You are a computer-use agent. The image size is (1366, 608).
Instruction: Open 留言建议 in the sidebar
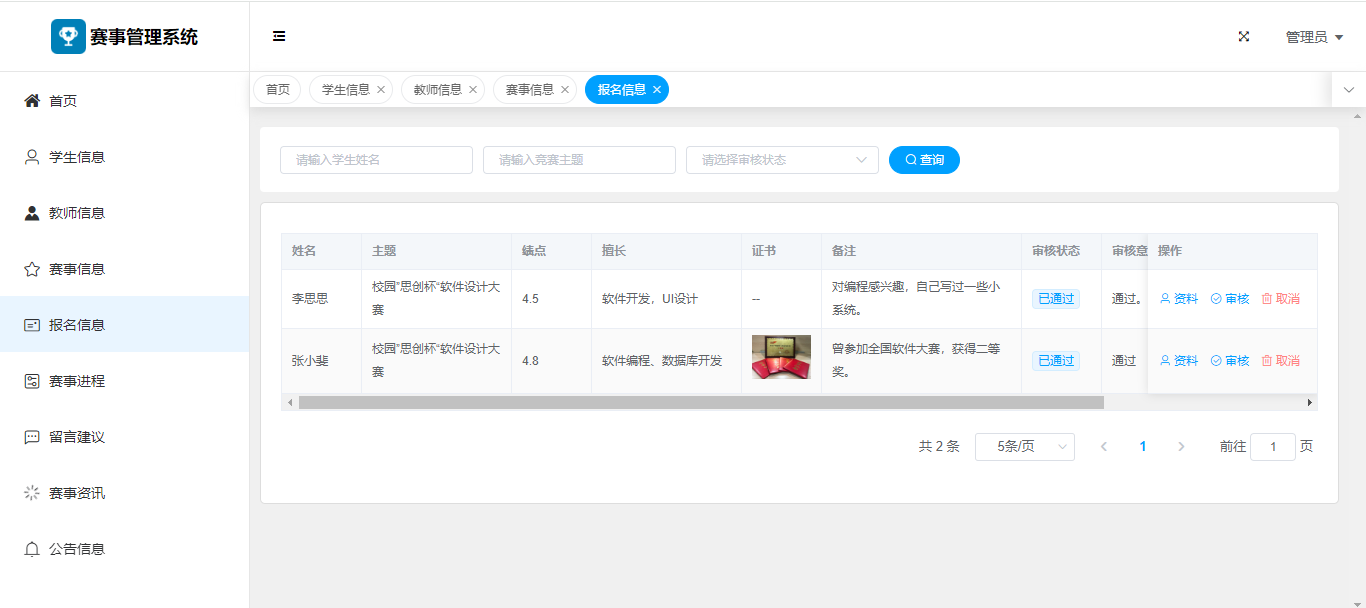pyautogui.click(x=77, y=437)
